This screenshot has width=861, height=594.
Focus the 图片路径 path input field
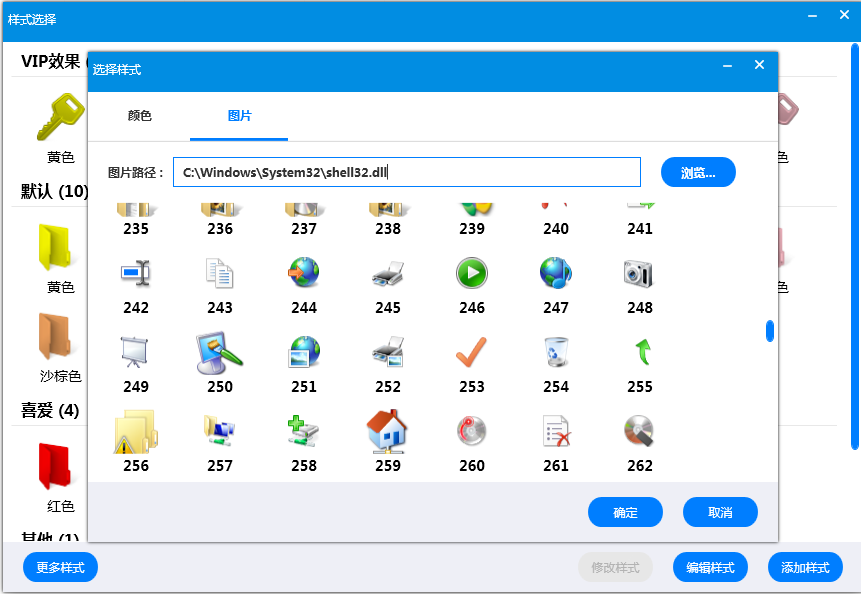click(407, 172)
